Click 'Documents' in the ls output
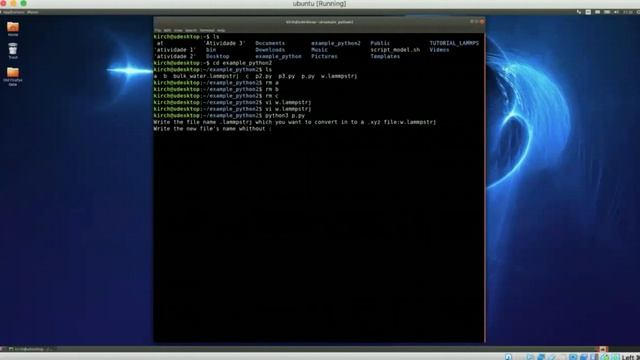The width and height of the screenshot is (640, 360). point(270,43)
